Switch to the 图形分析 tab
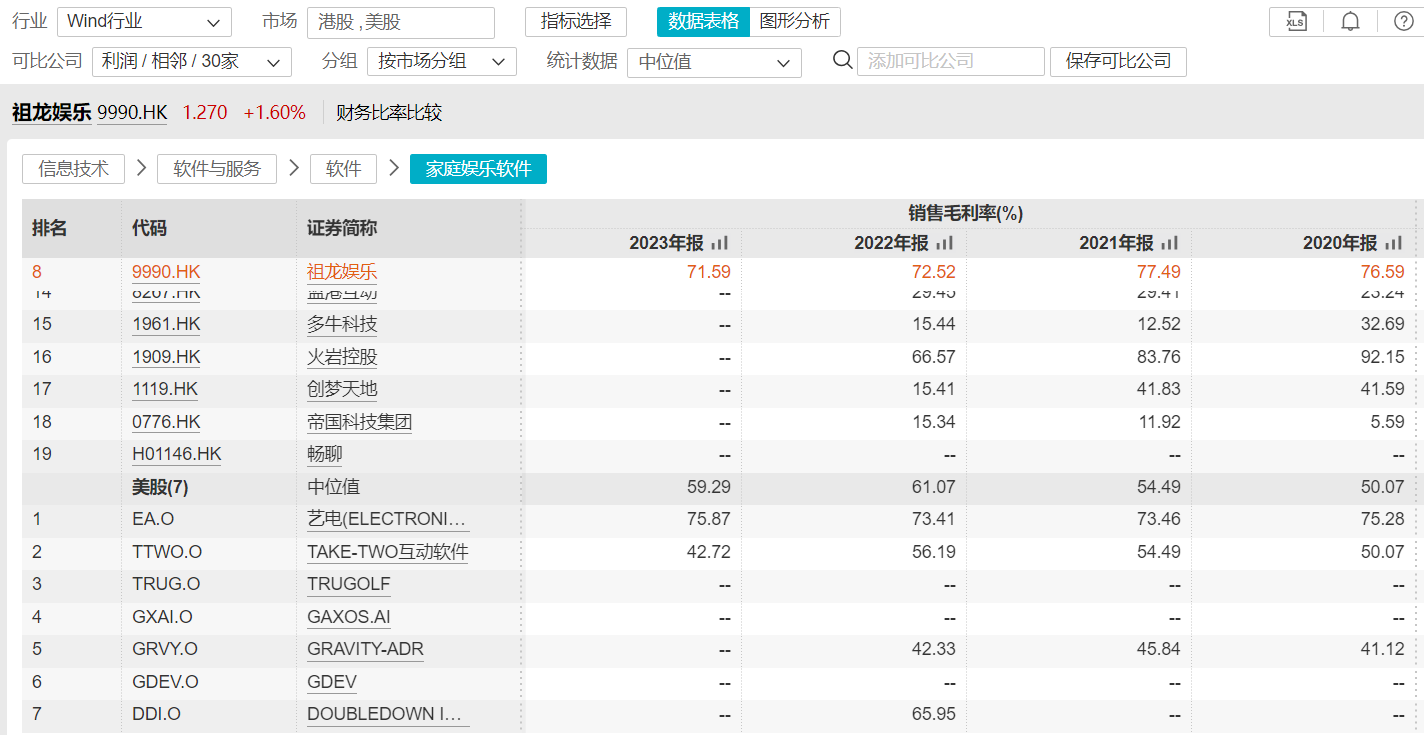The width and height of the screenshot is (1424, 735). point(795,22)
